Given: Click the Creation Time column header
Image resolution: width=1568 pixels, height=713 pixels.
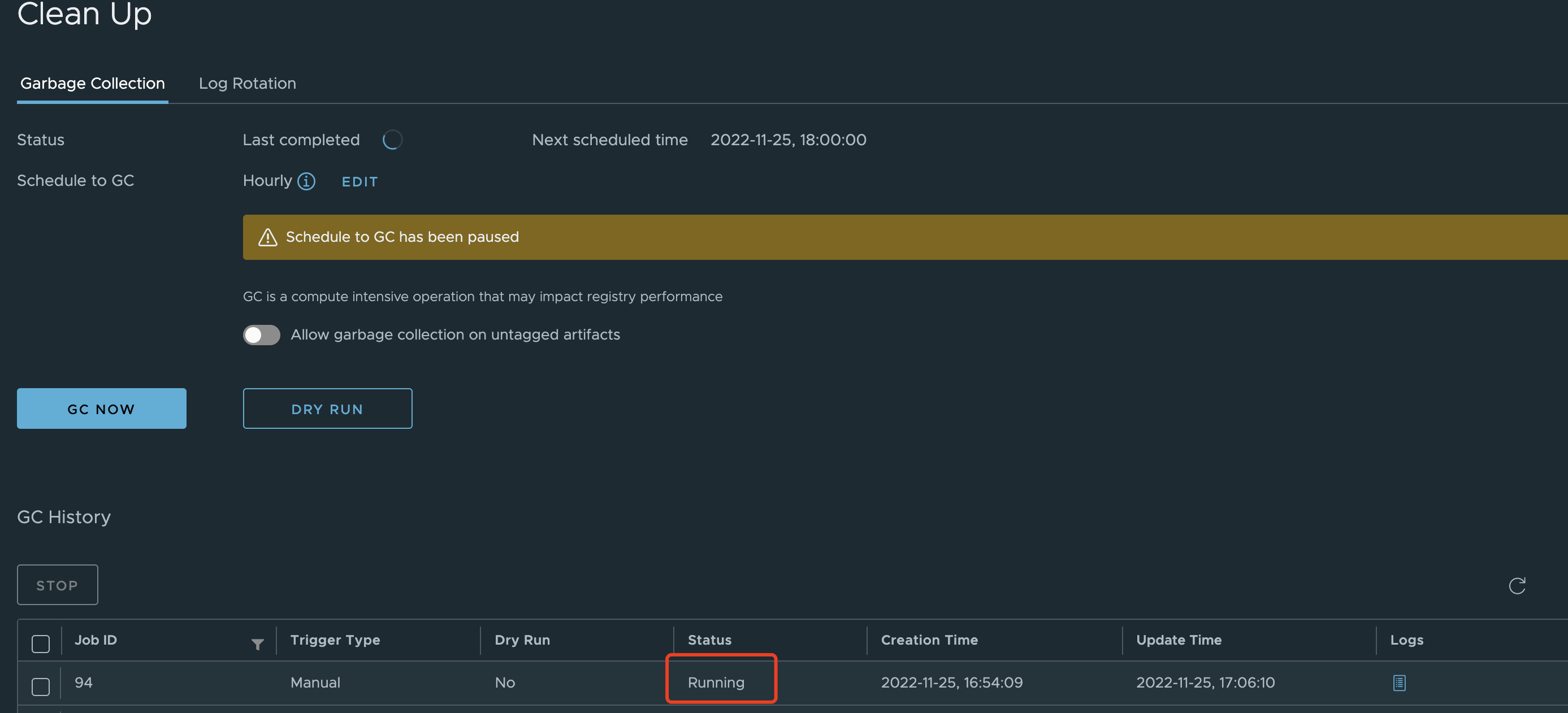Looking at the screenshot, I should point(929,640).
